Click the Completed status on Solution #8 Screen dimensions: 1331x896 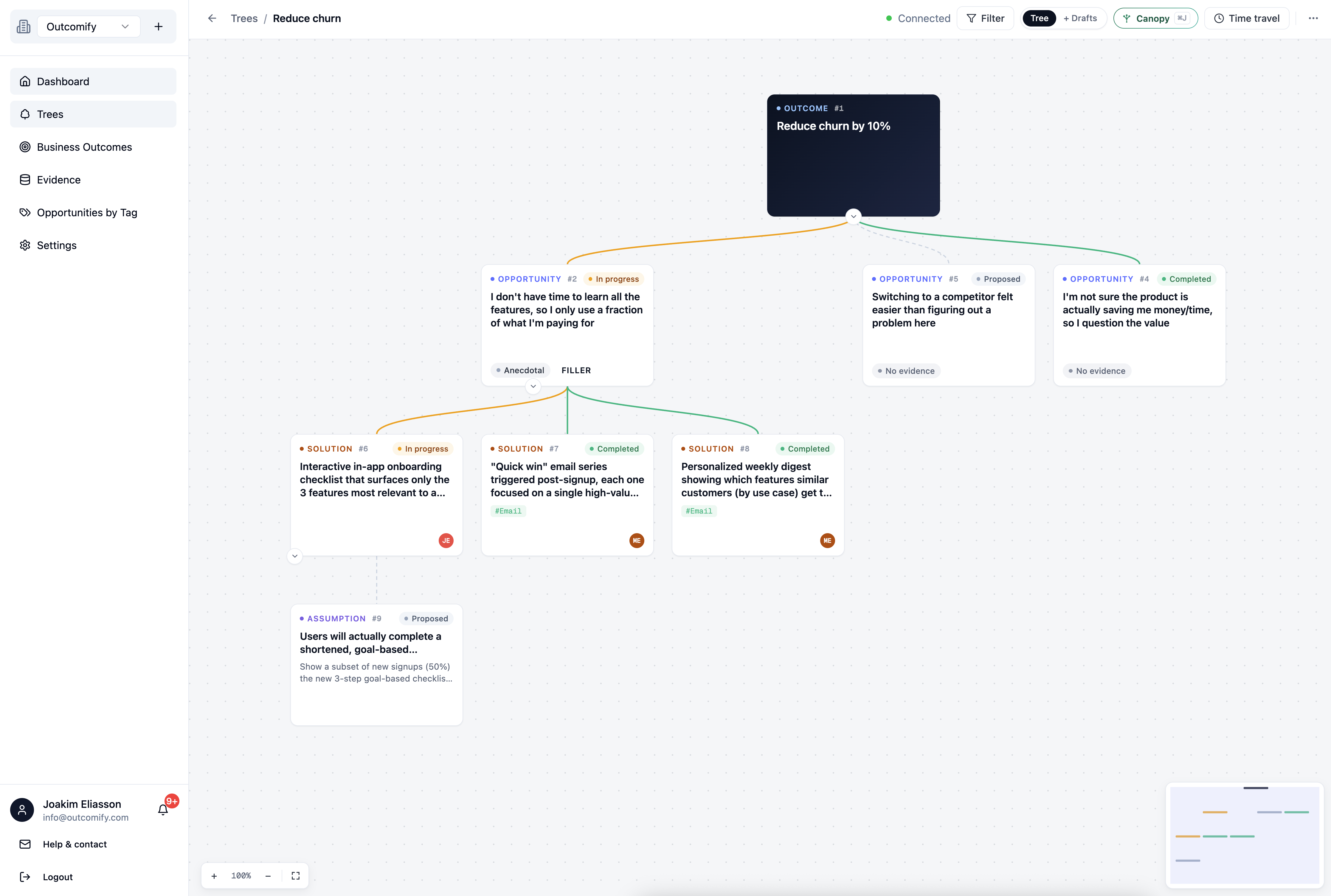pos(804,449)
